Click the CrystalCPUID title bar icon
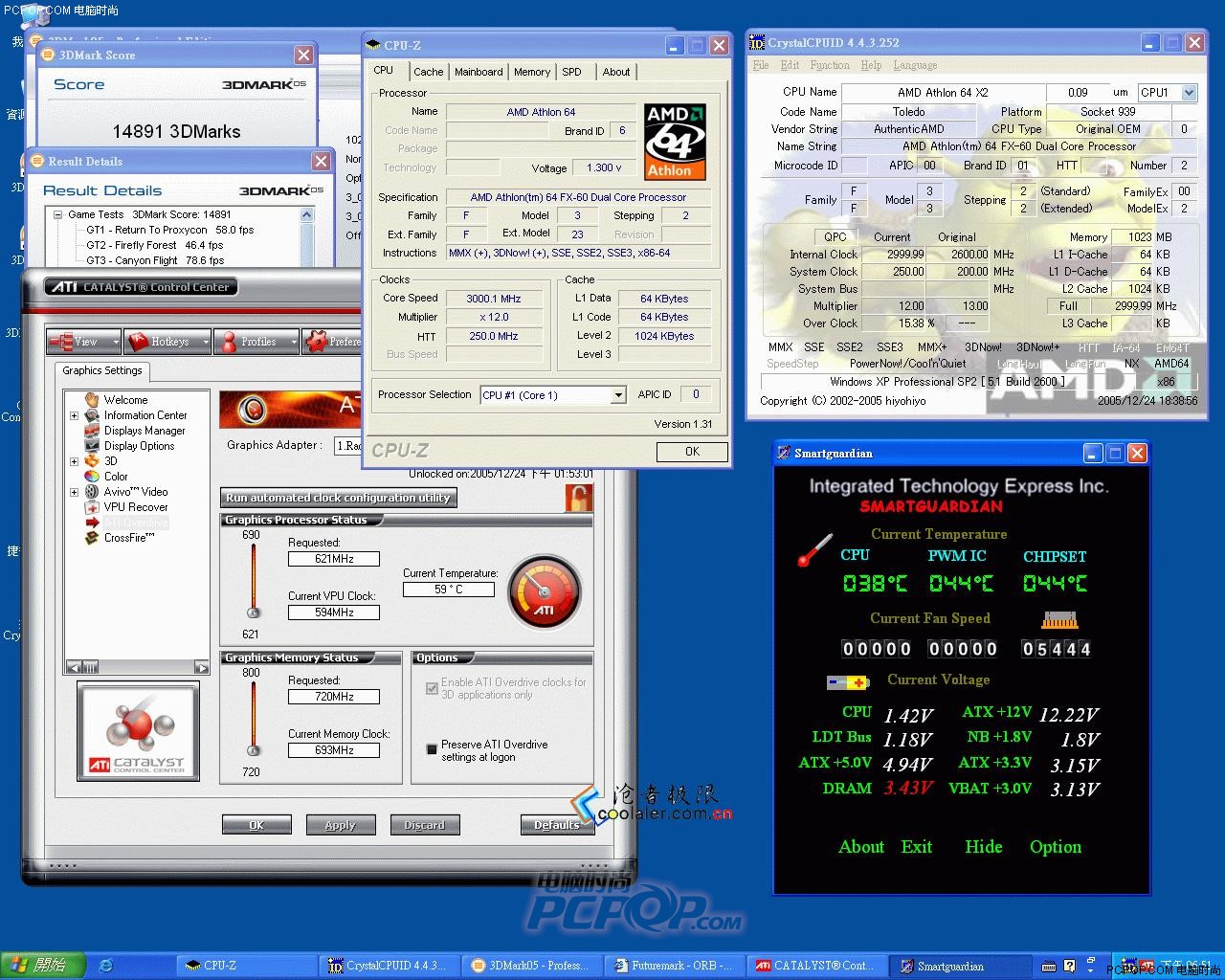Image resolution: width=1225 pixels, height=980 pixels. (x=757, y=43)
